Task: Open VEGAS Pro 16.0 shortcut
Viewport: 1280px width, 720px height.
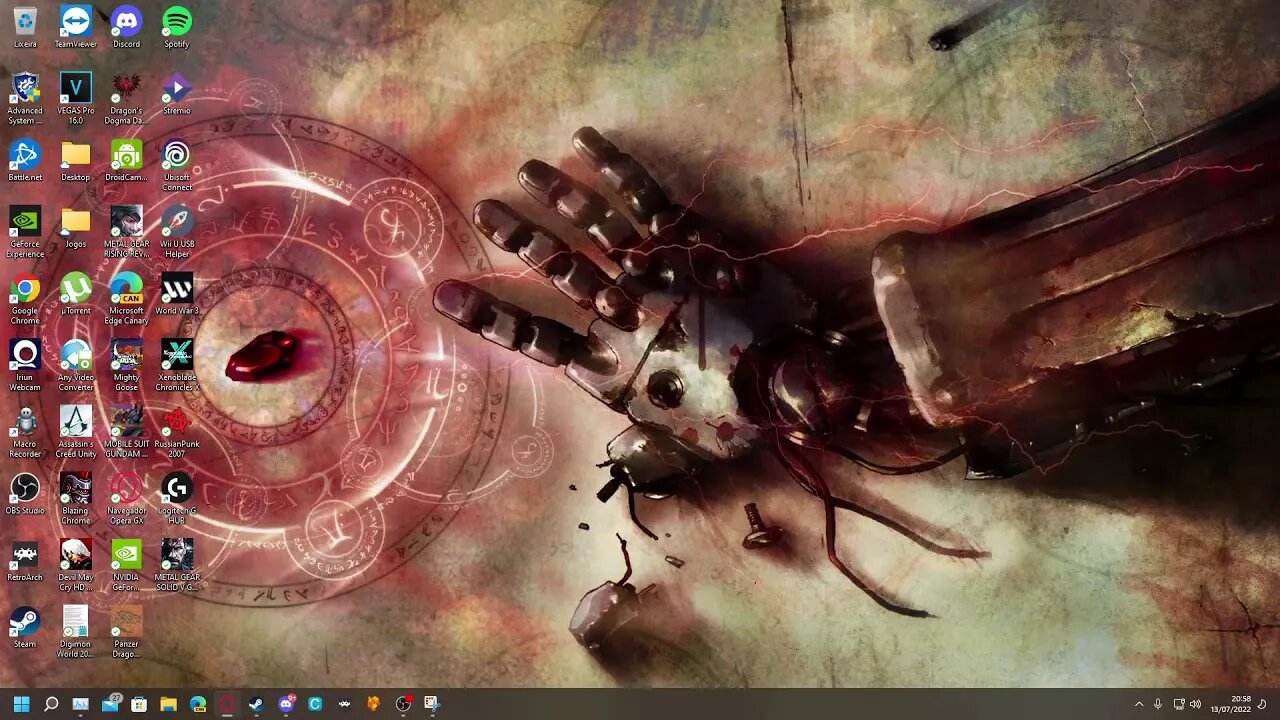Action: (75, 99)
